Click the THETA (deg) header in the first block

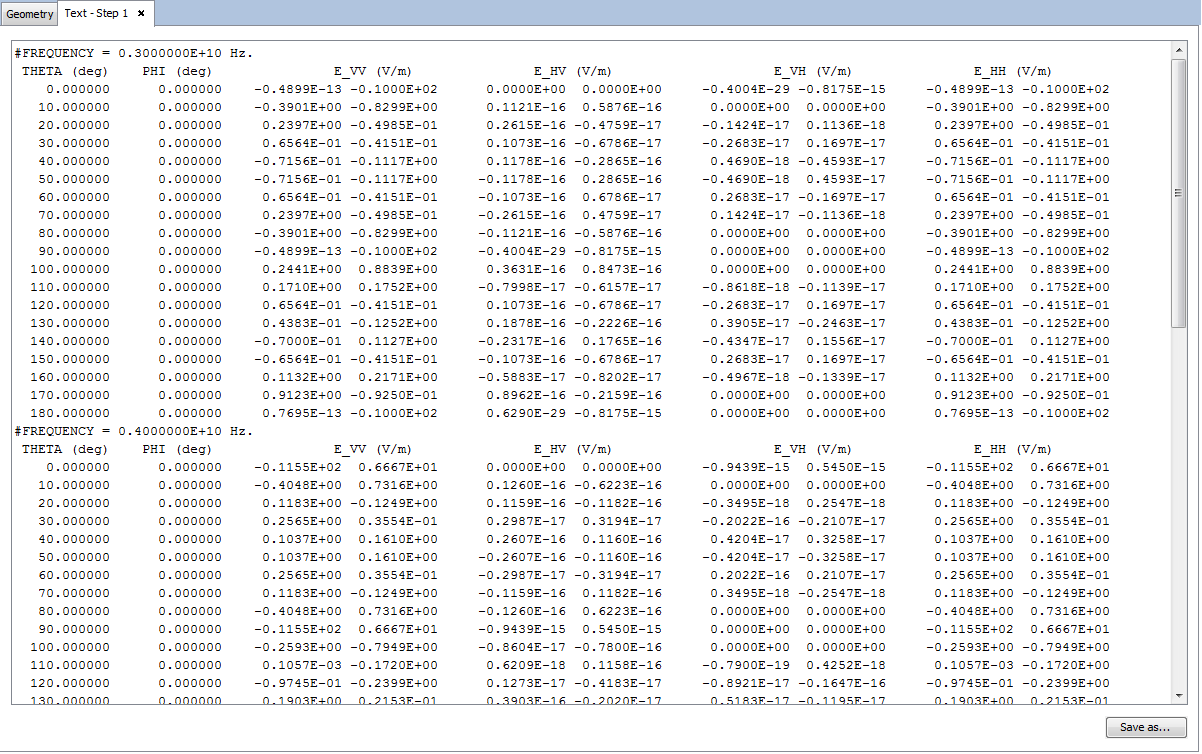[x=65, y=71]
